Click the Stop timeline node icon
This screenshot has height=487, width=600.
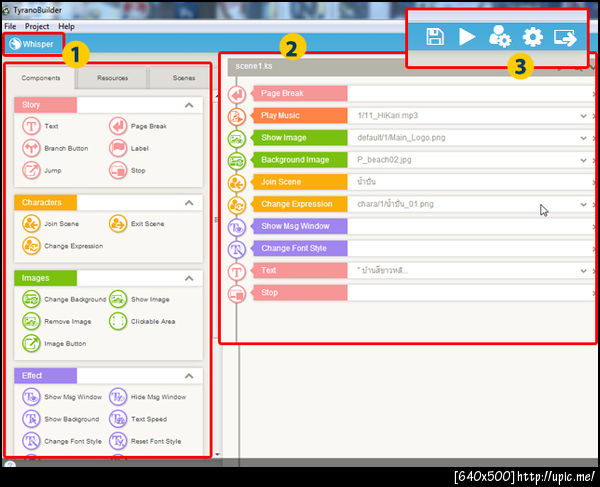pyautogui.click(x=237, y=294)
